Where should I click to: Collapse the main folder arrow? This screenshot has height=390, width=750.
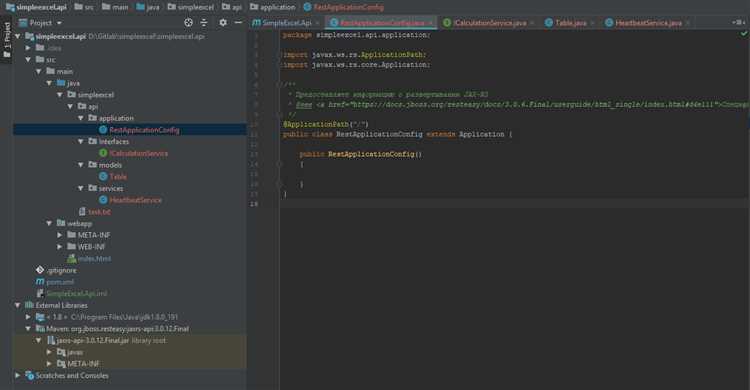tap(39, 71)
